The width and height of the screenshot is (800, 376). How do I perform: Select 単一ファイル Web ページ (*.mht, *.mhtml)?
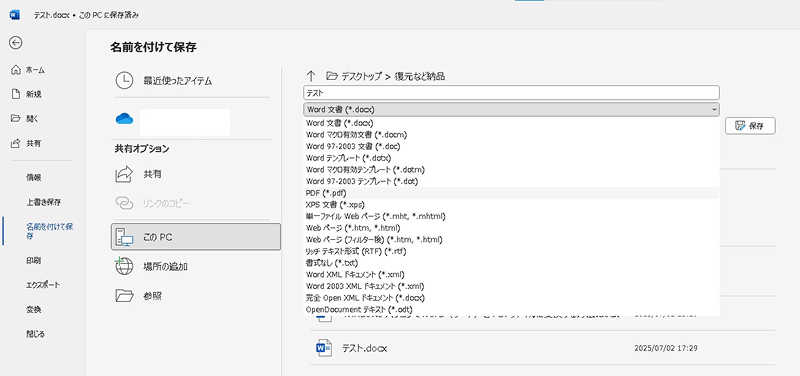click(x=511, y=216)
